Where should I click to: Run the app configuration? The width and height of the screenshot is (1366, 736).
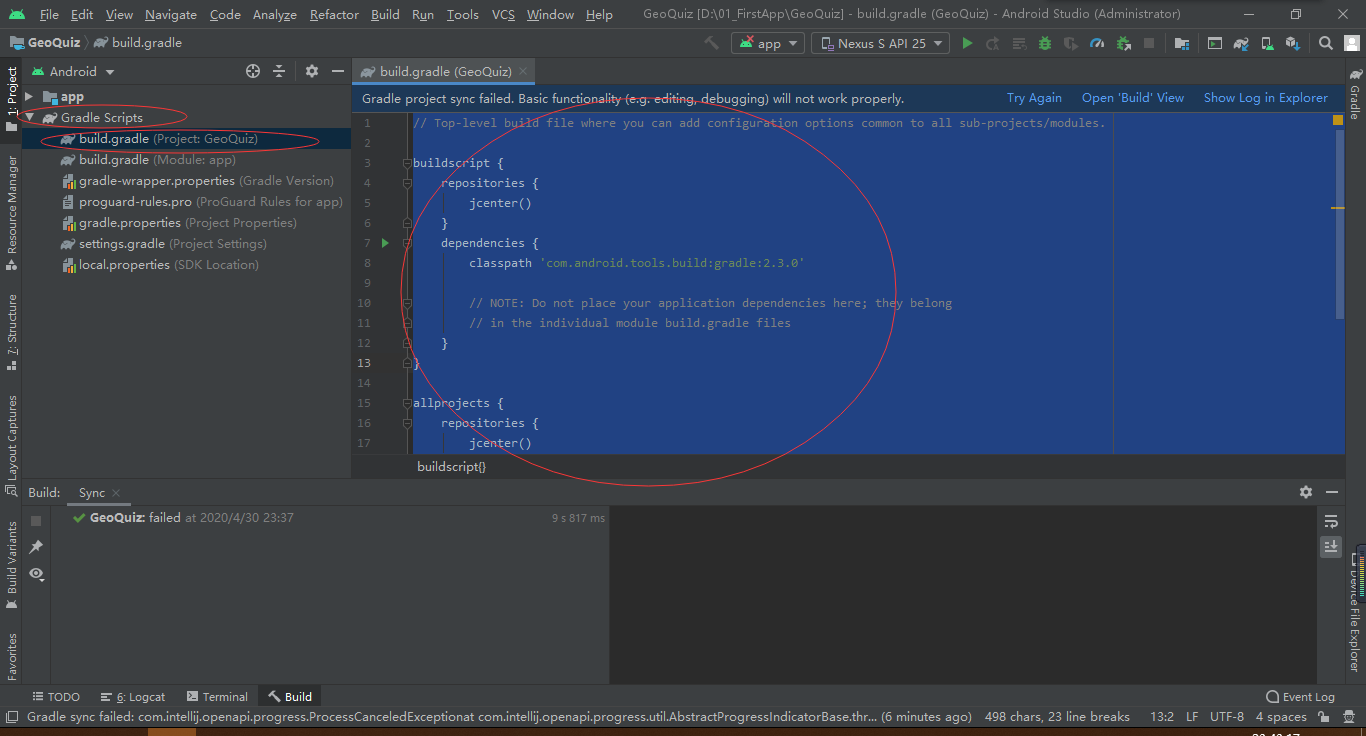pyautogui.click(x=967, y=43)
